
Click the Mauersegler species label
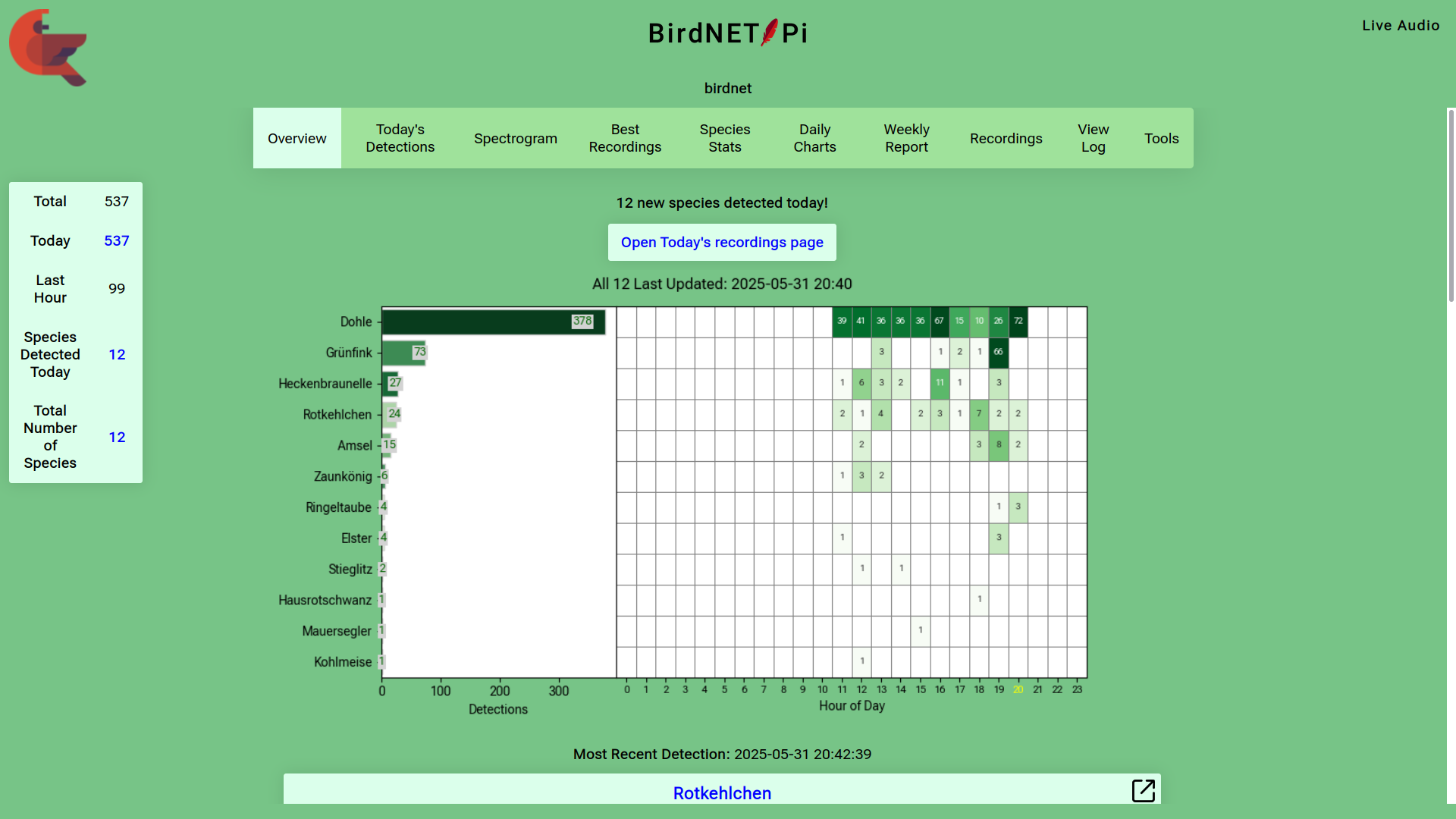337,632
